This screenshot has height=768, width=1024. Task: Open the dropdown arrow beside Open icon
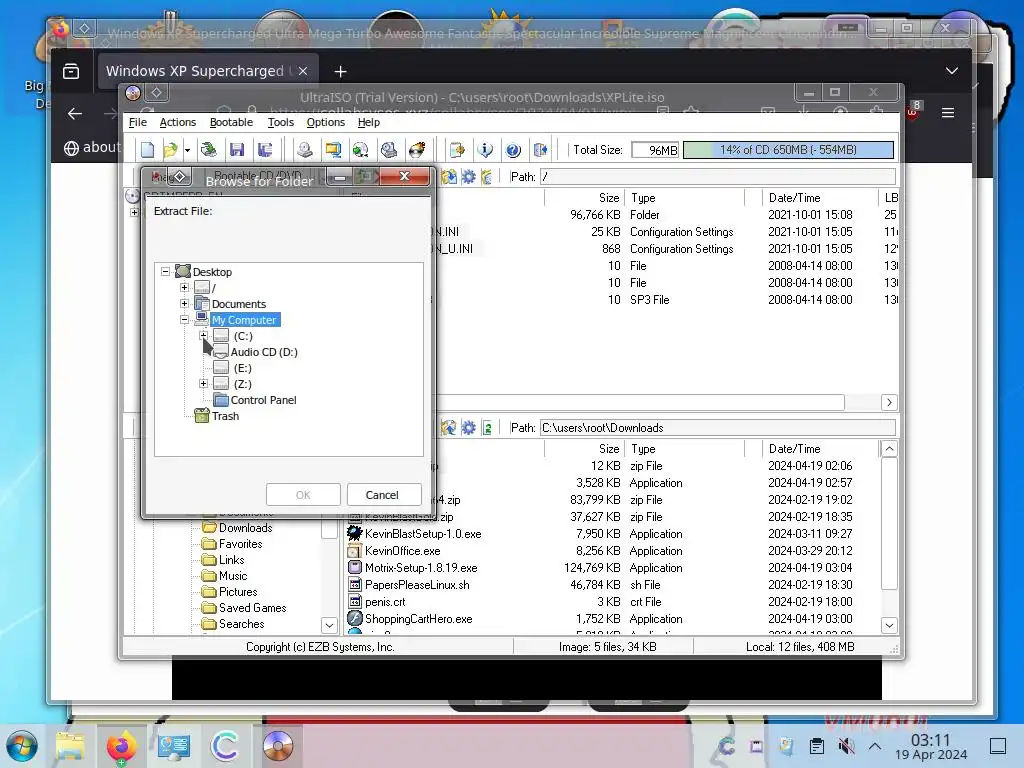[x=187, y=150]
